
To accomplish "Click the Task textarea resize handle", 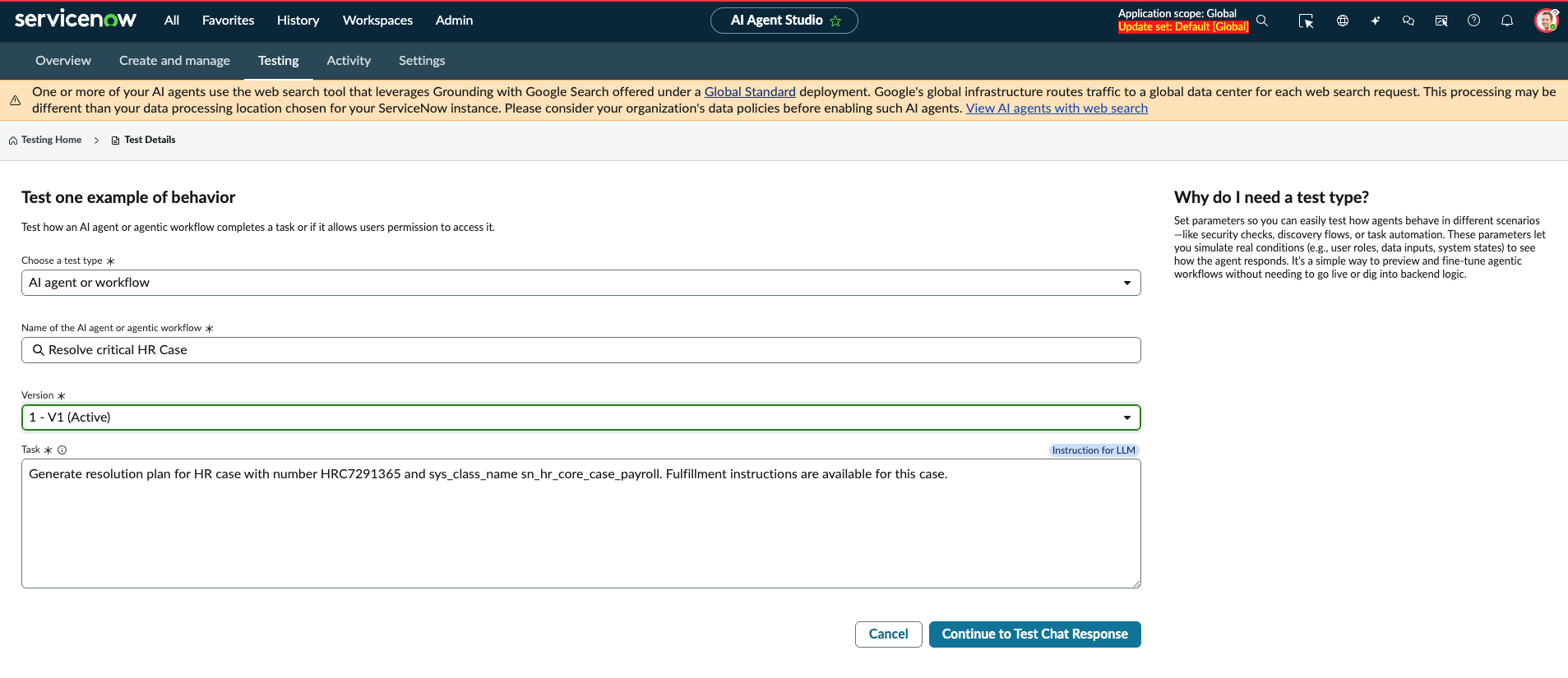I will pyautogui.click(x=1136, y=583).
